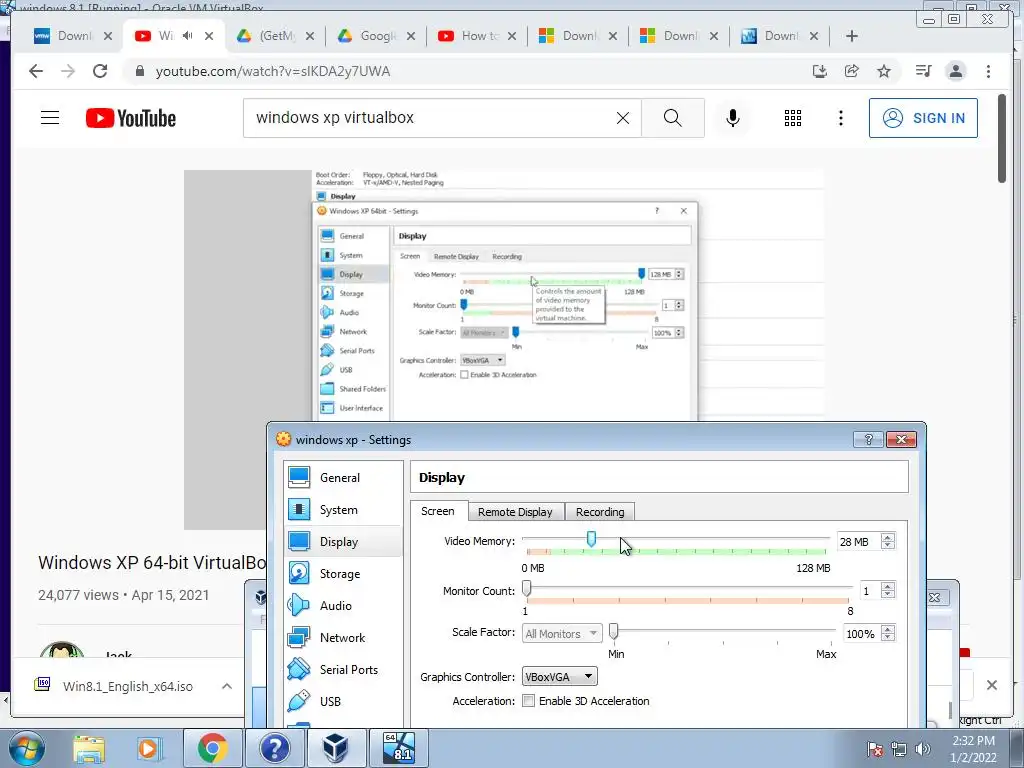1024x768 pixels.
Task: Enable 3D Acceleration checkbox
Action: (x=528, y=701)
